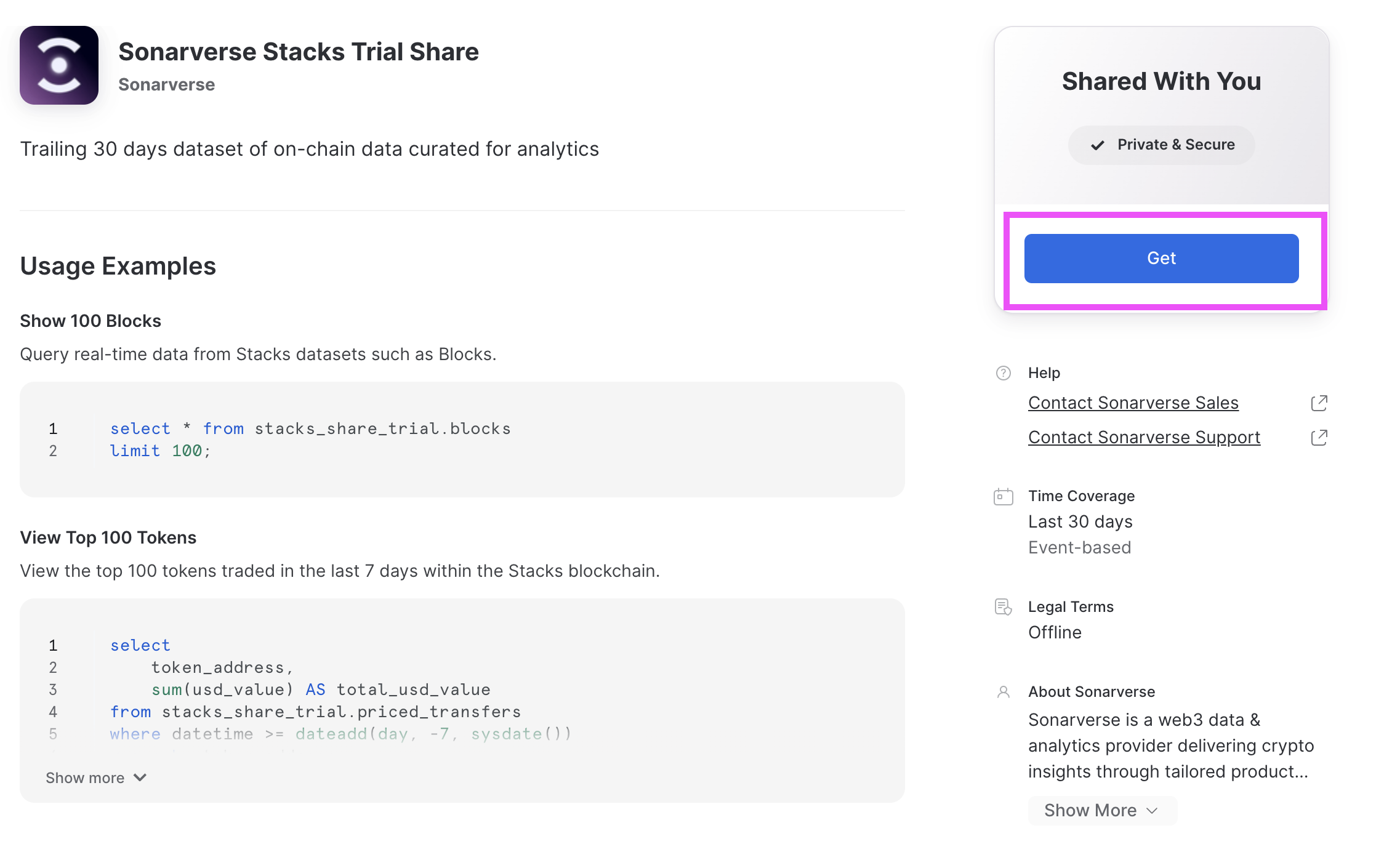
Task: Click external link icon beside Contact Sonarverse Sales
Action: [1319, 403]
